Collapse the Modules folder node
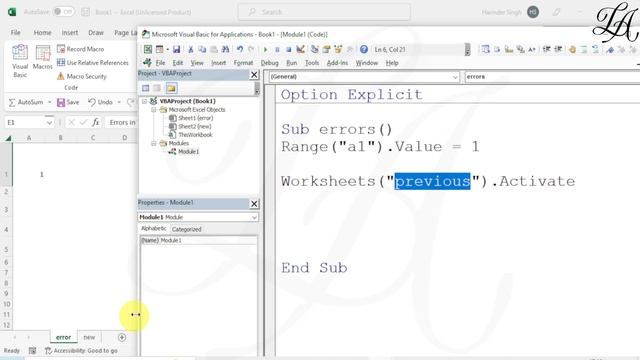Viewport: 640px width, 360px height. (153, 143)
